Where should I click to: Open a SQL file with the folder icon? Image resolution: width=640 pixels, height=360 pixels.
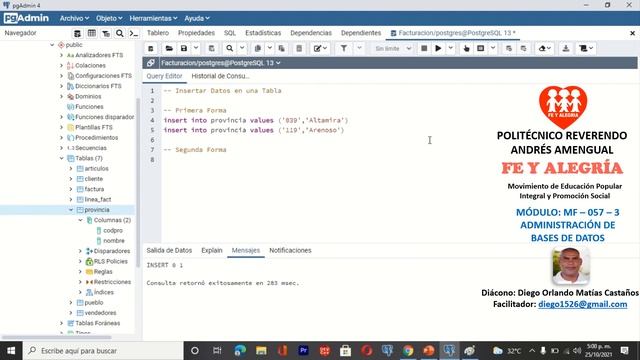169,49
